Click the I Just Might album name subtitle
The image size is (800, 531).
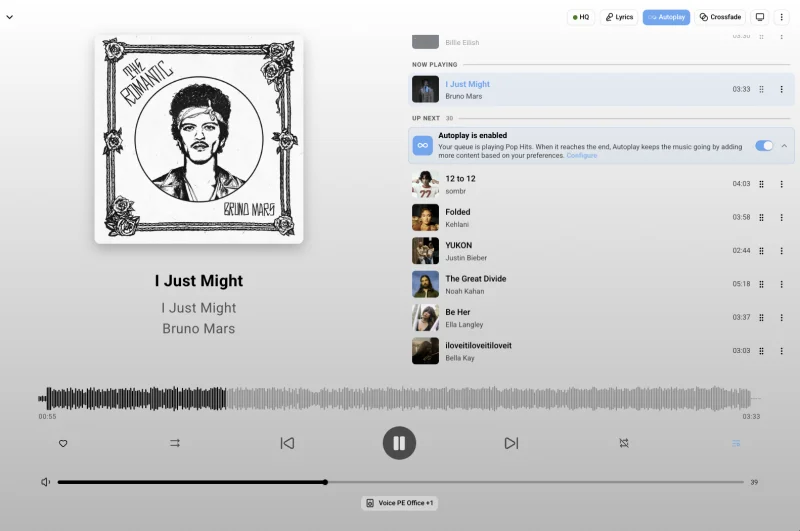198,308
